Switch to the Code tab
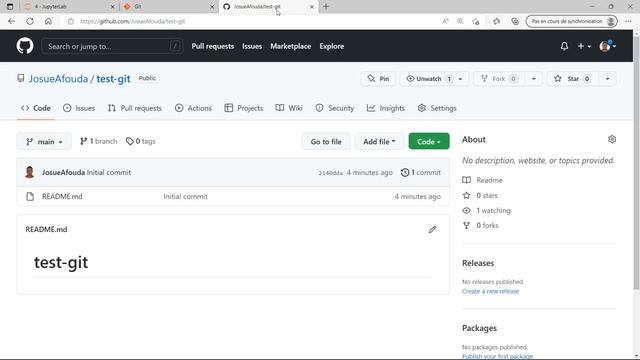640x360 pixels. 36,108
